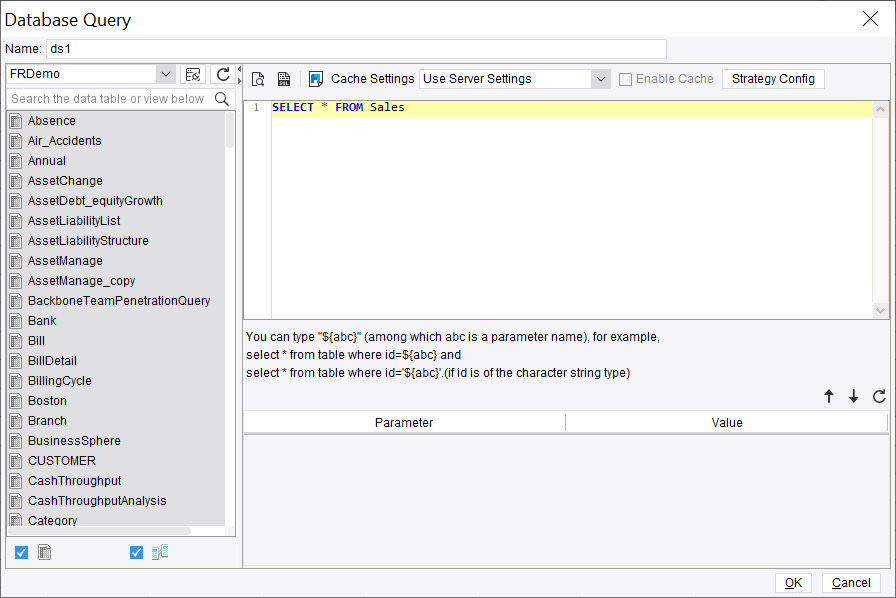Select the Value column header
The height and width of the screenshot is (598, 896).
click(x=727, y=421)
